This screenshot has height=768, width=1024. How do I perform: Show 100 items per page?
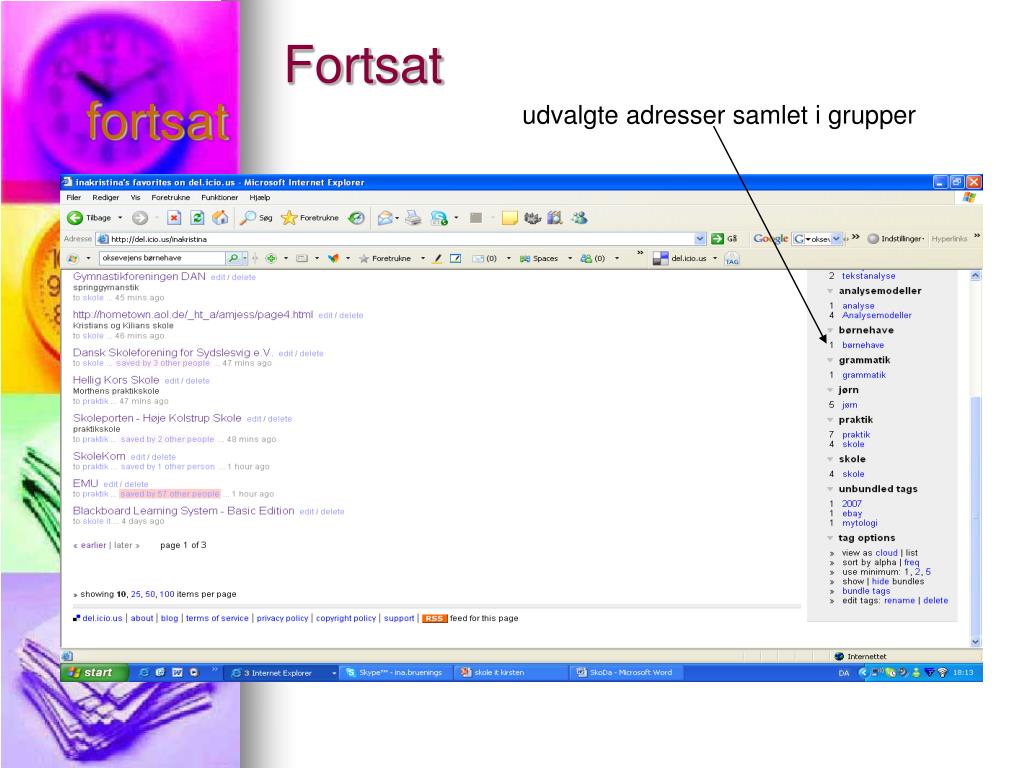(167, 594)
